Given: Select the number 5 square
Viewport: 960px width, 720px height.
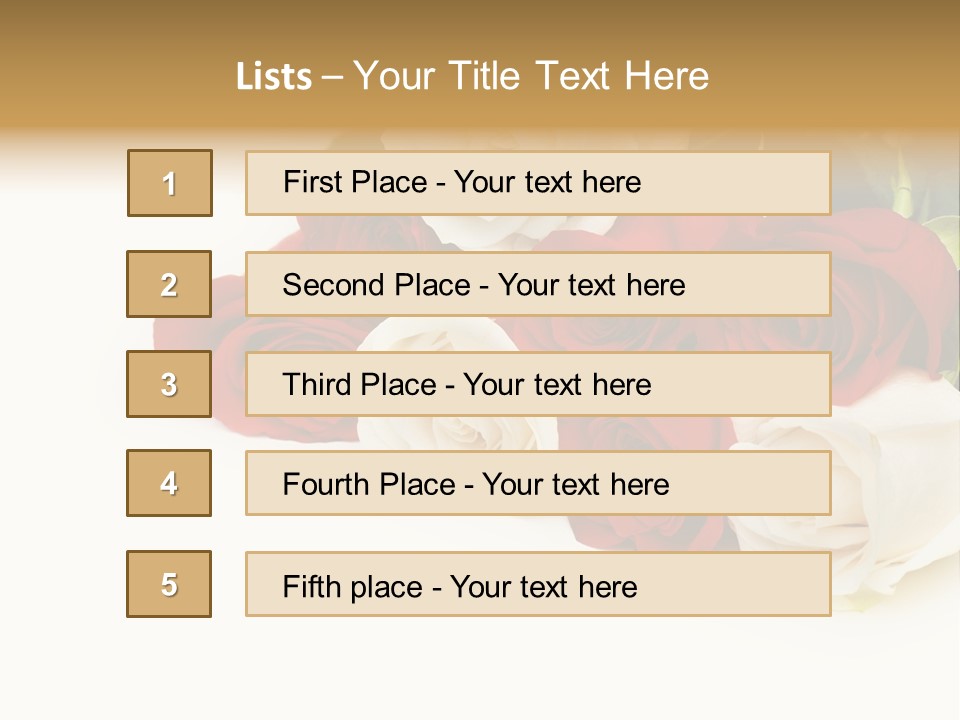Looking at the screenshot, I should [169, 584].
